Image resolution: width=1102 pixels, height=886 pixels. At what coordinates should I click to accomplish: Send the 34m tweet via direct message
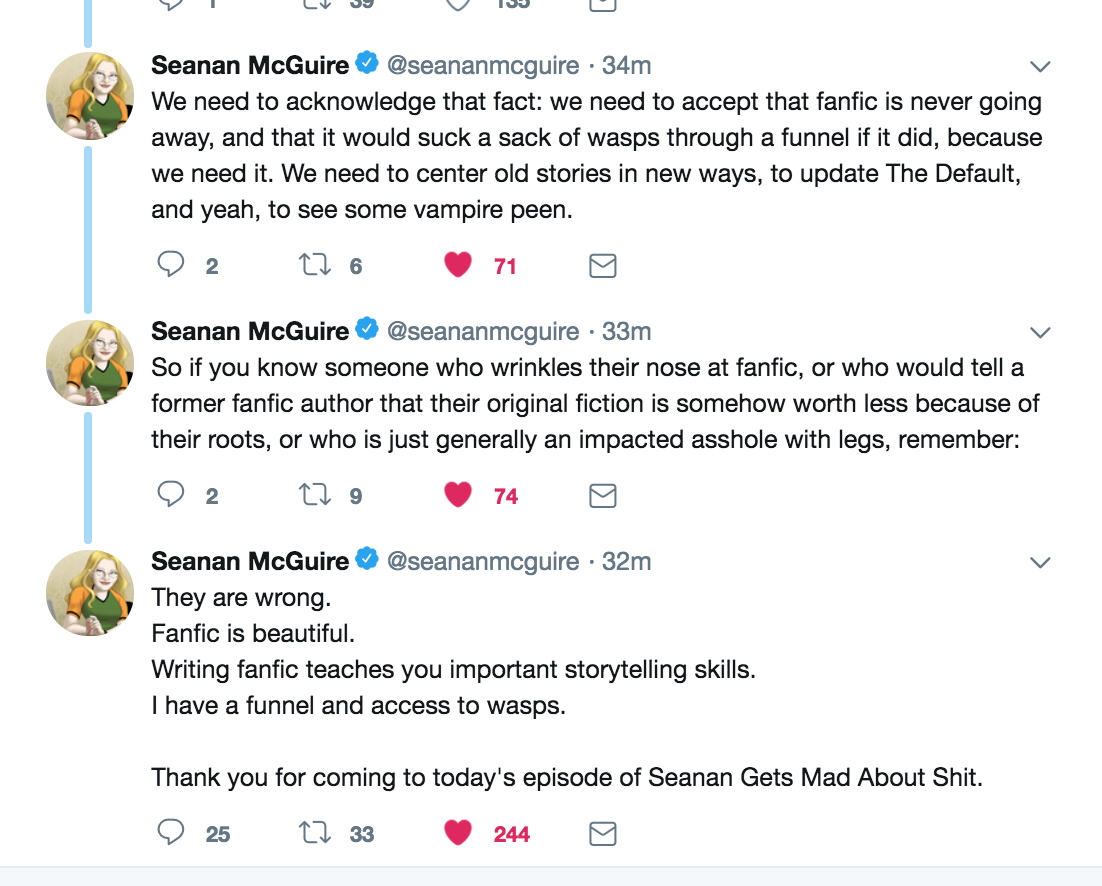coord(602,265)
